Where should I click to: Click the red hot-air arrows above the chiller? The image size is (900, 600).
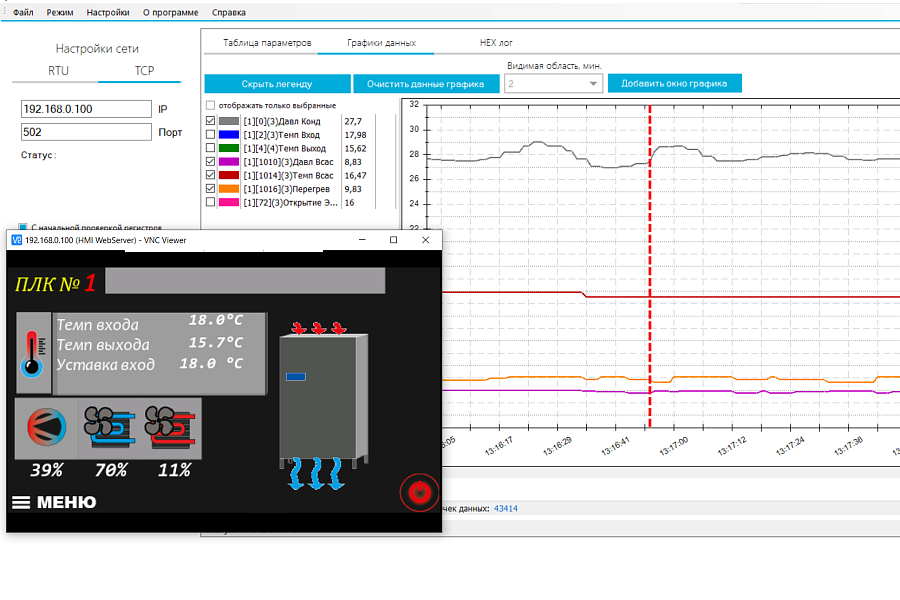(319, 328)
